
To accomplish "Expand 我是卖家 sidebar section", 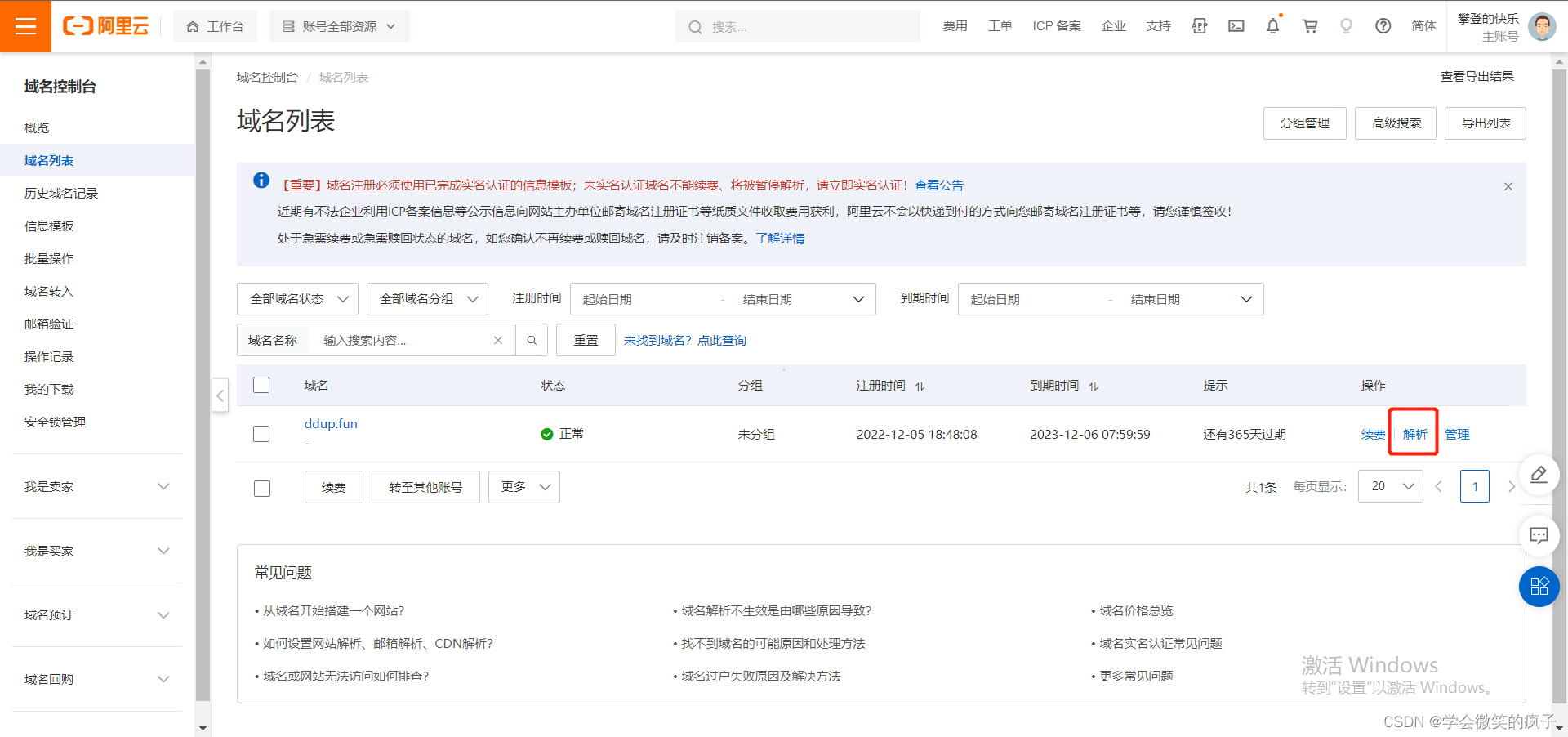I will (97, 486).
